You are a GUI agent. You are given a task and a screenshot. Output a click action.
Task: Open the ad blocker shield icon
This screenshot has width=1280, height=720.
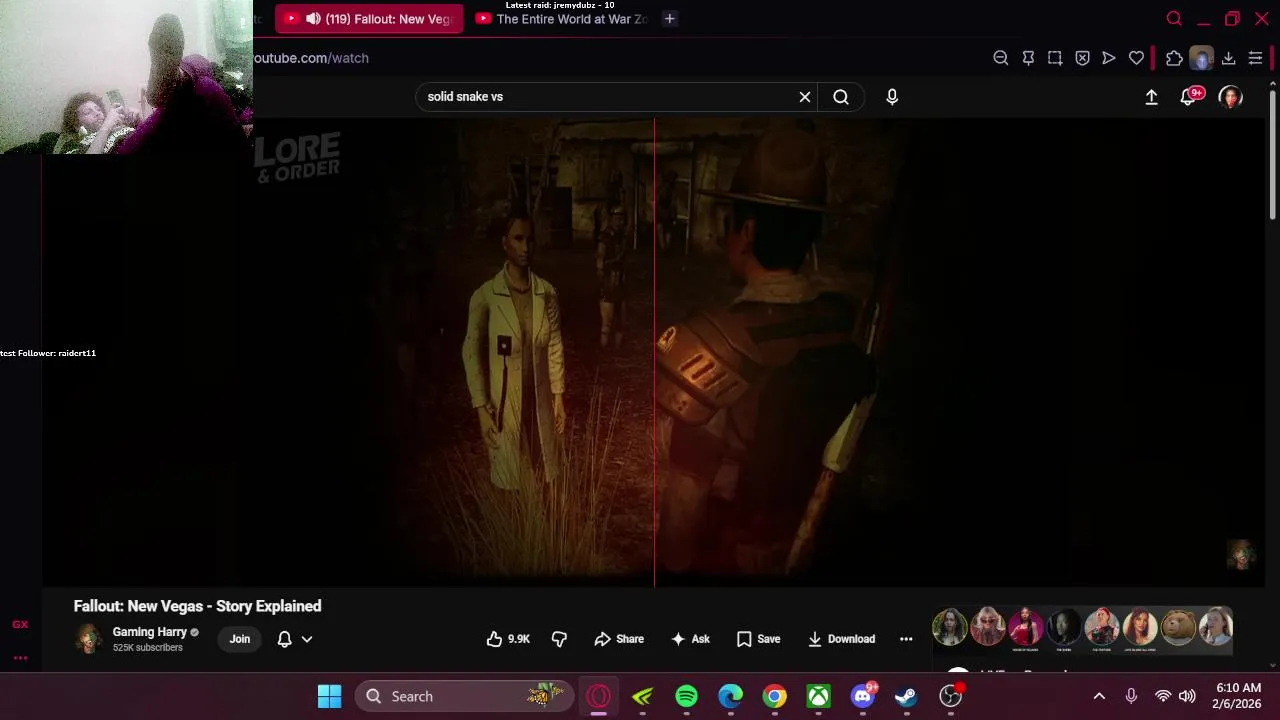pos(1082,58)
